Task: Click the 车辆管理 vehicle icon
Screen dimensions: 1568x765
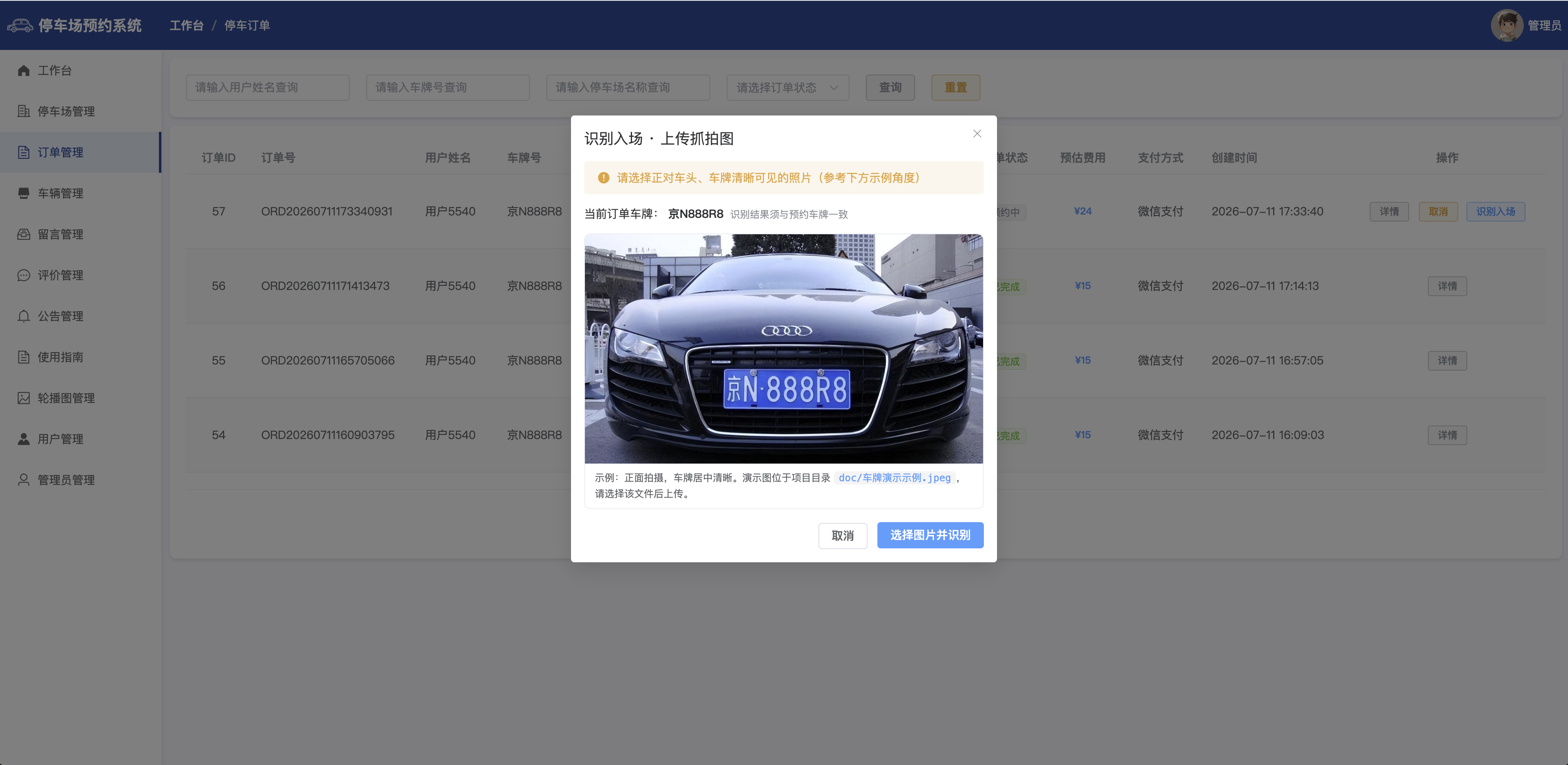Action: click(x=24, y=193)
